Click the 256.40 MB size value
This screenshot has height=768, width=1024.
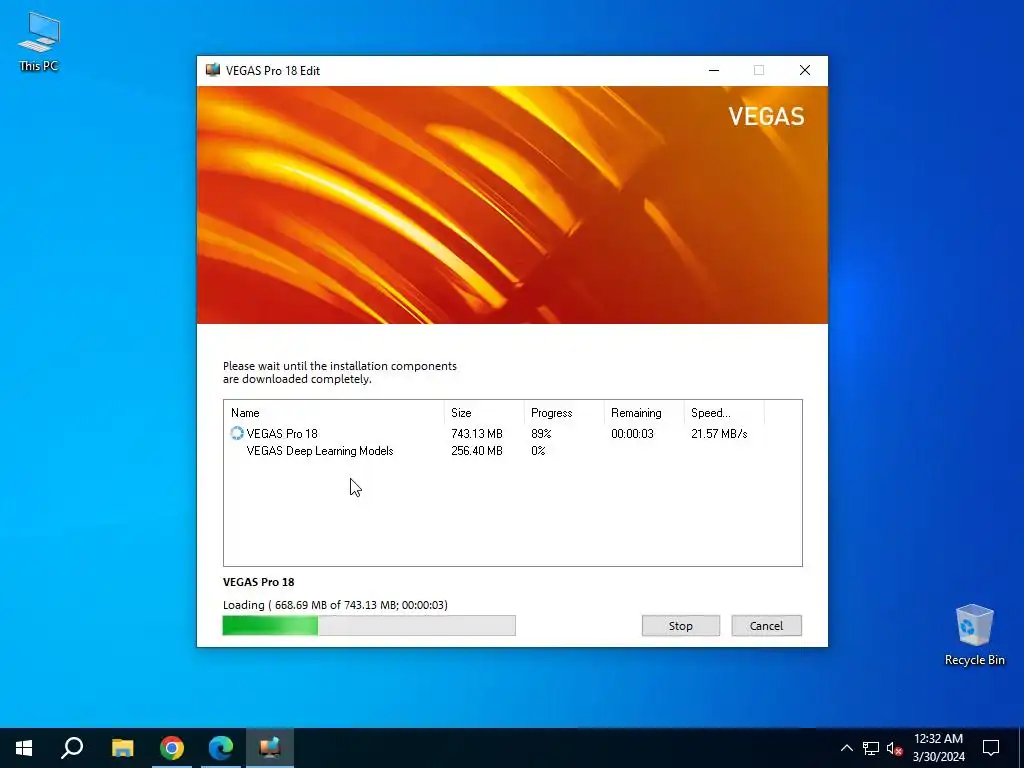click(x=477, y=451)
